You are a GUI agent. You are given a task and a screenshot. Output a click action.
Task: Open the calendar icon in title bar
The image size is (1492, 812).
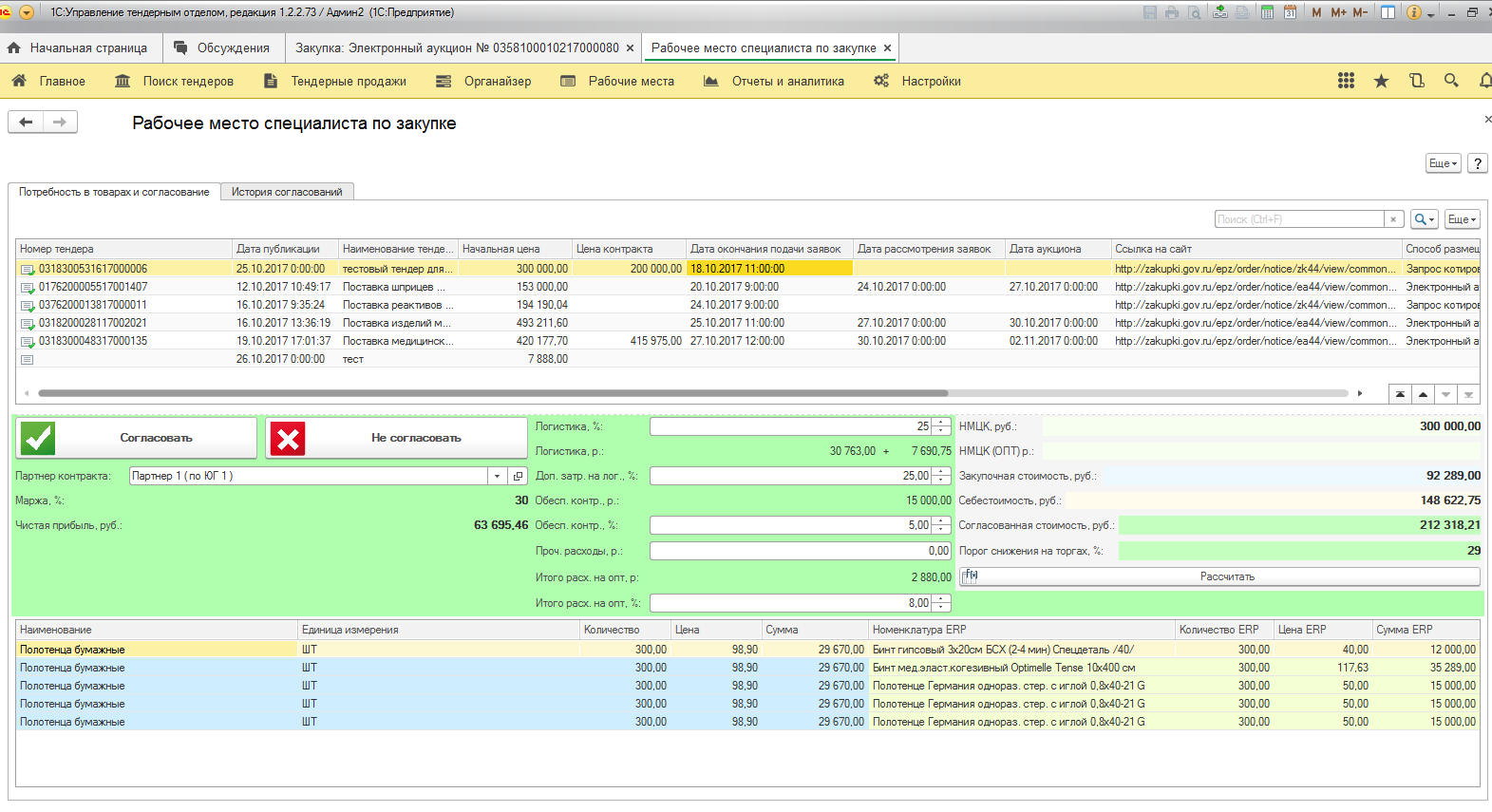[x=1290, y=12]
